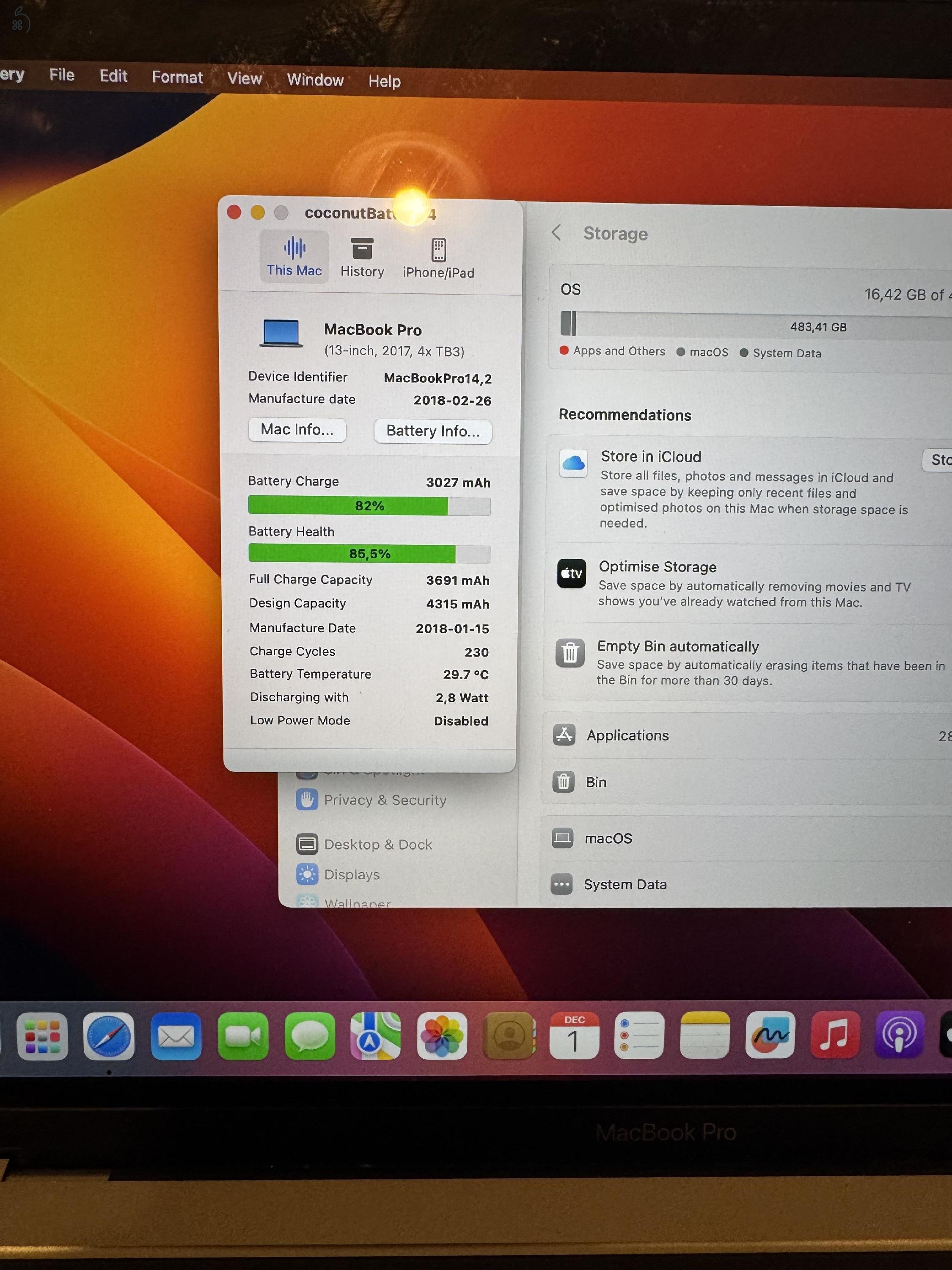This screenshot has width=952, height=1270.
Task: Open the Window menu
Action: (x=315, y=80)
